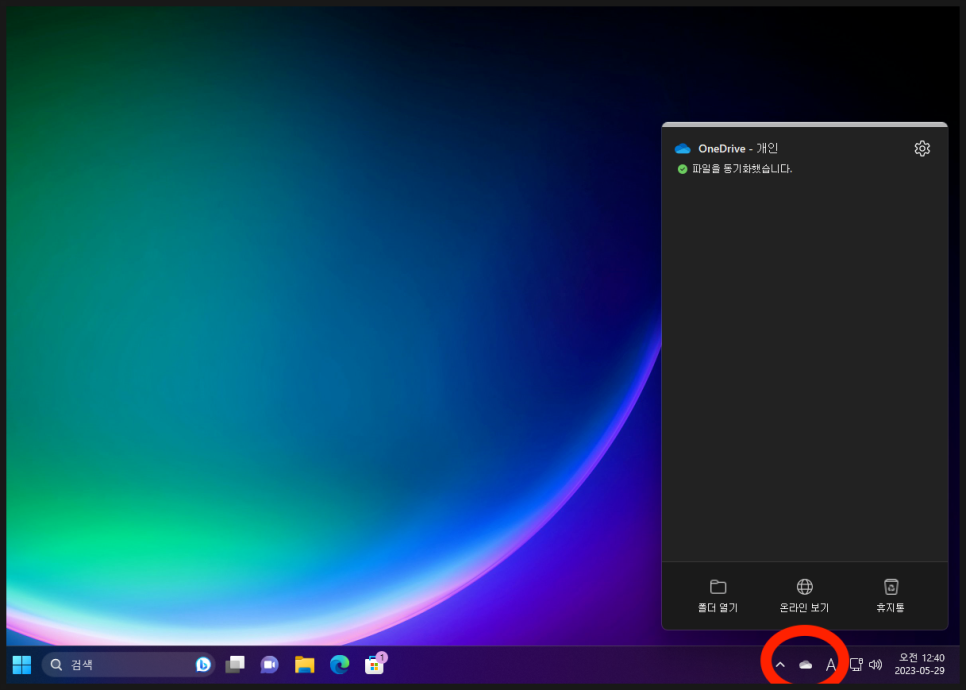Image resolution: width=966 pixels, height=690 pixels.
Task: Click the OneDrive - 개인 title text
Action: [x=738, y=148]
